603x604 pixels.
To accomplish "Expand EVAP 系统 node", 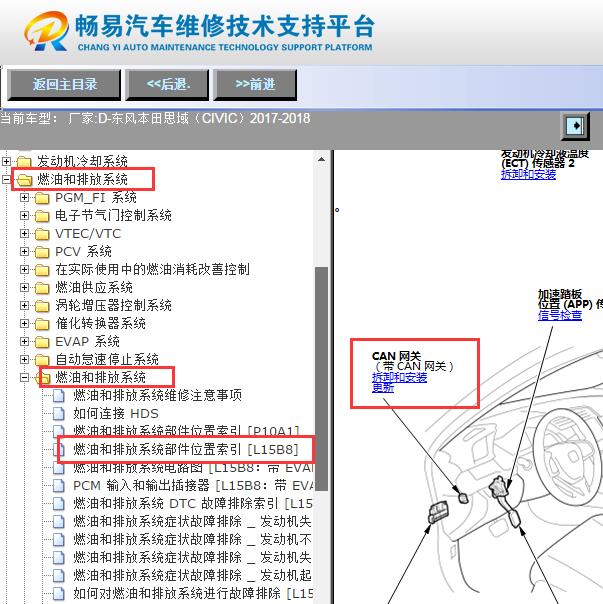I will 24,341.
